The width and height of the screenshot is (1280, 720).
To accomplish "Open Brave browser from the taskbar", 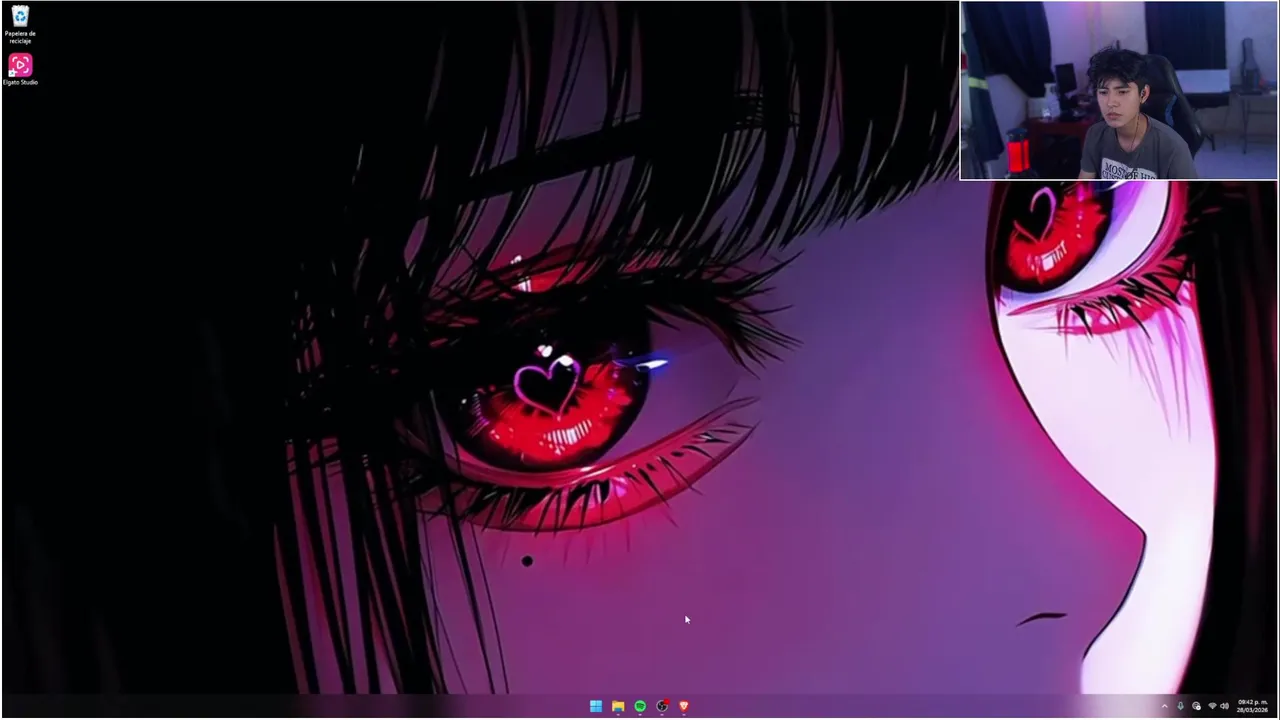I will (684, 706).
